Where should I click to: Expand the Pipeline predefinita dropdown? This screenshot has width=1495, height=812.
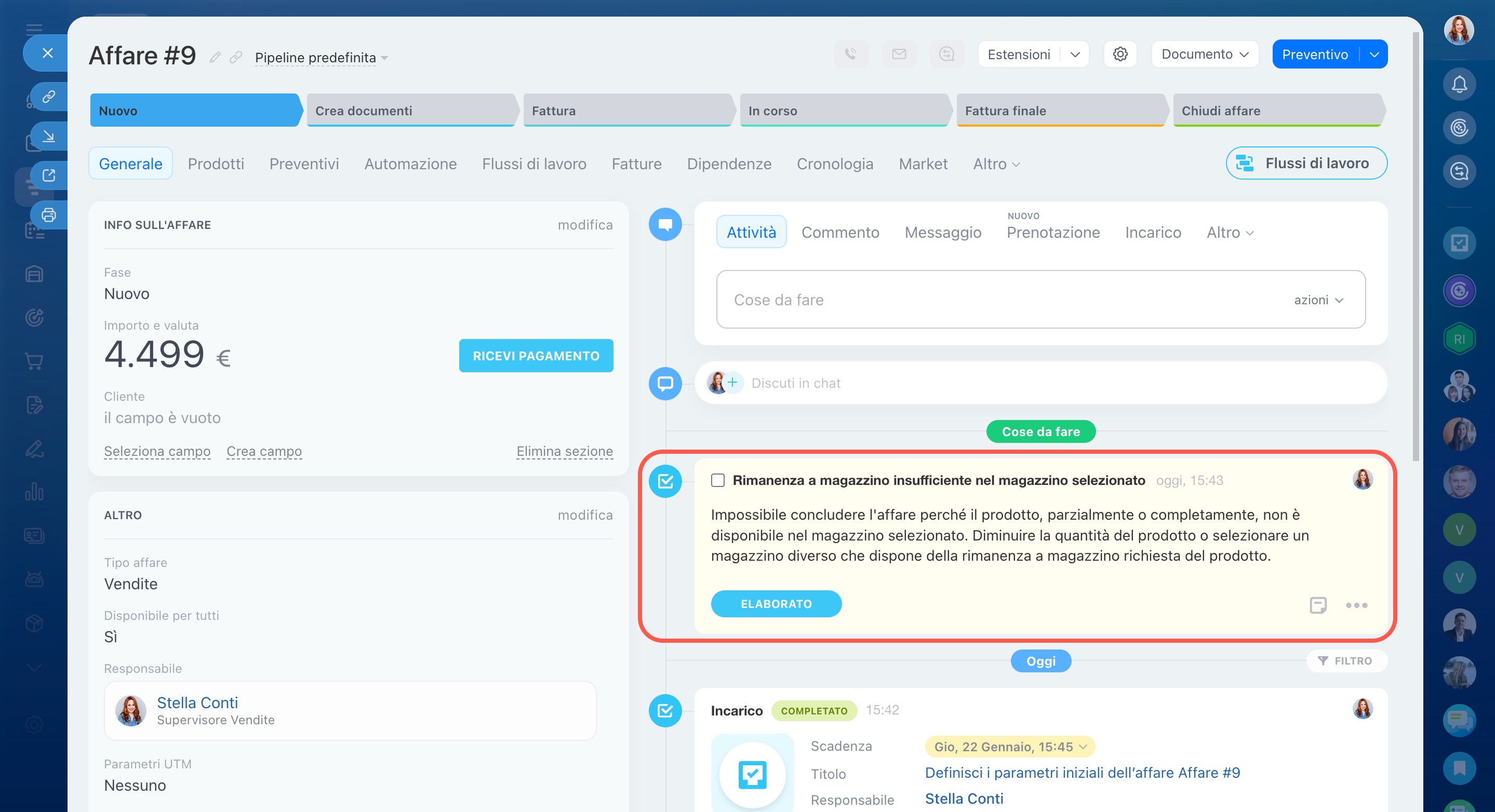click(321, 58)
